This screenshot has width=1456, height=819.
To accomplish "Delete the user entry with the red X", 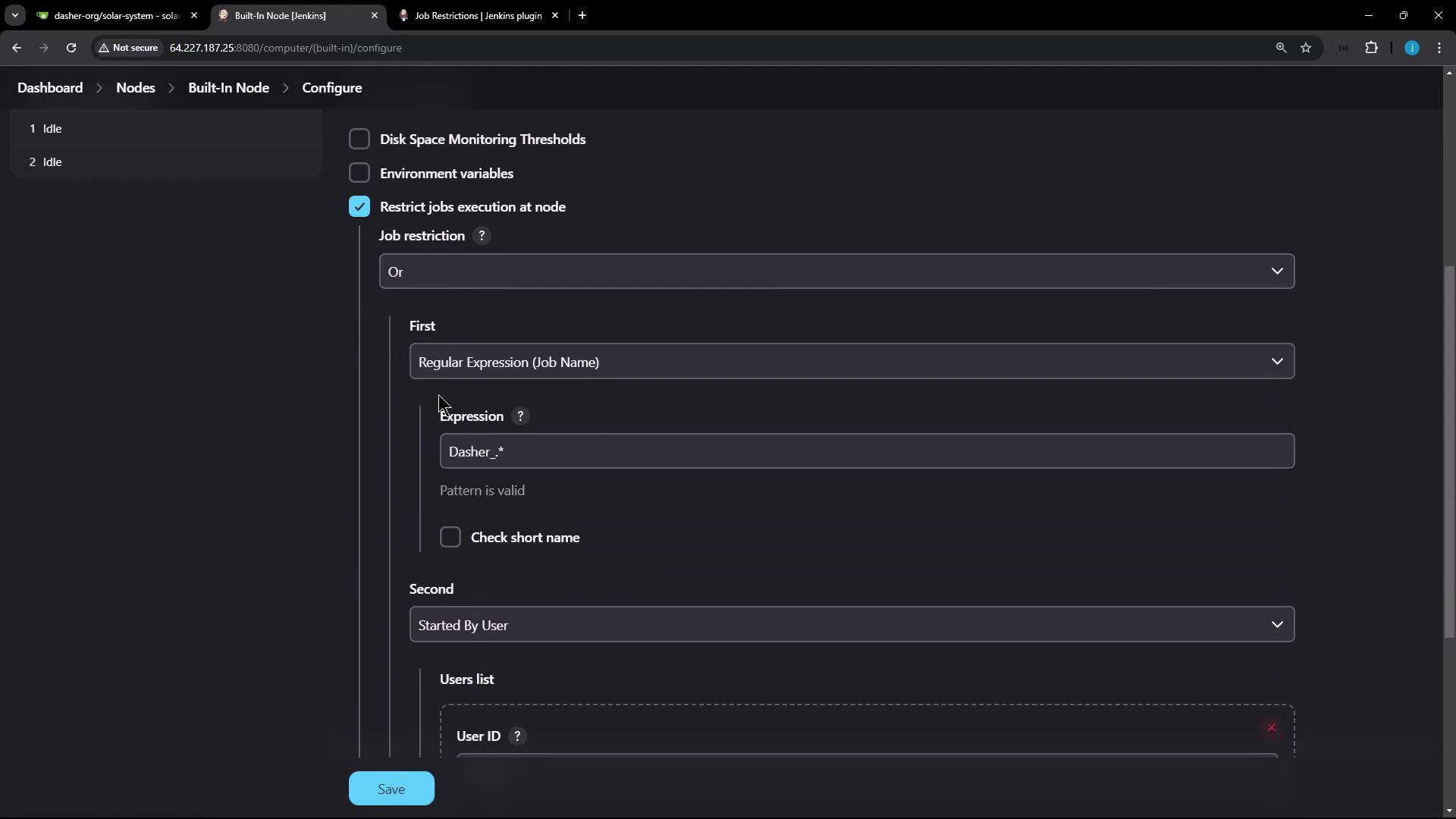I will click(x=1272, y=728).
